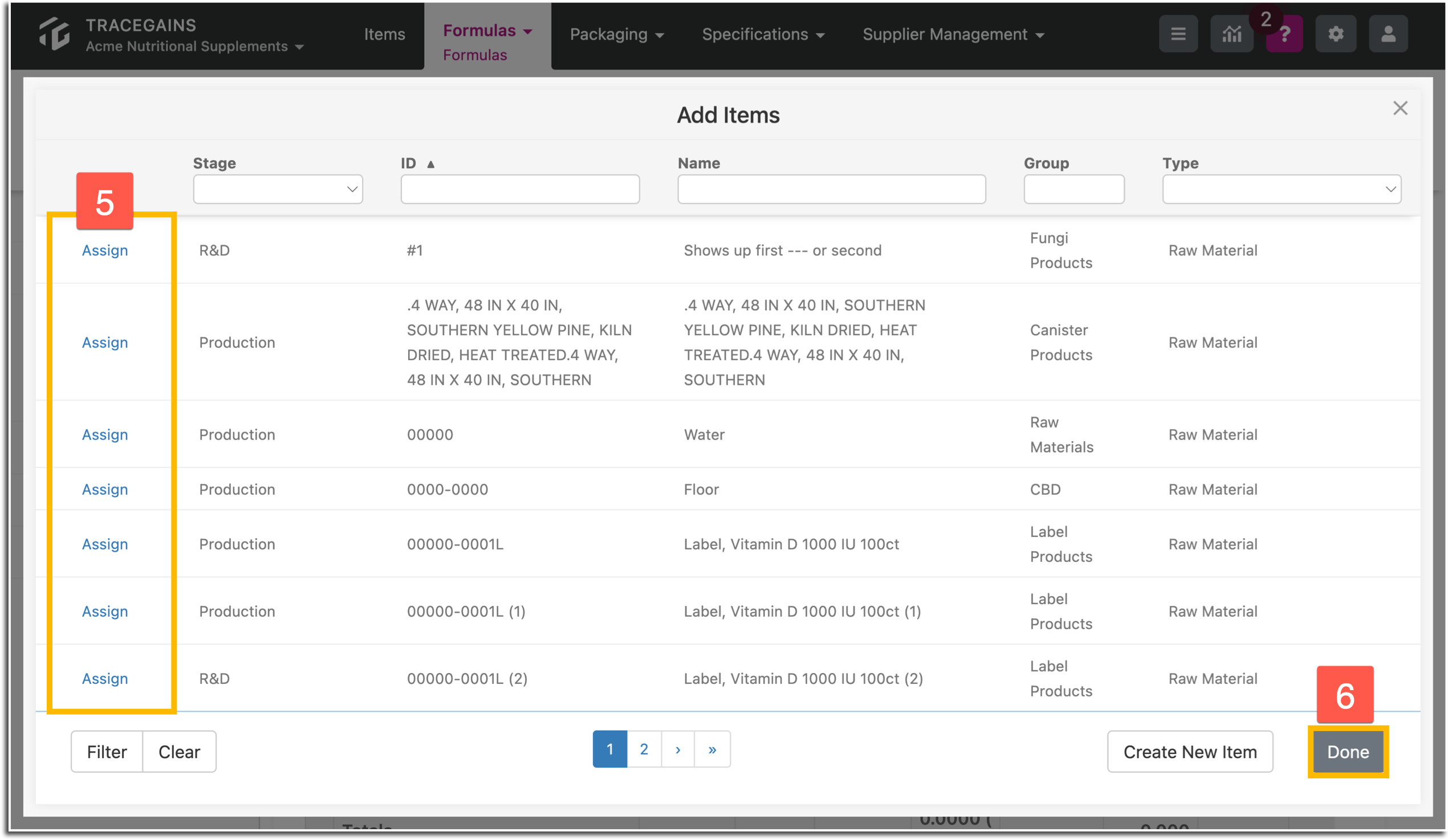Assign item 00000-0001L

pos(104,544)
